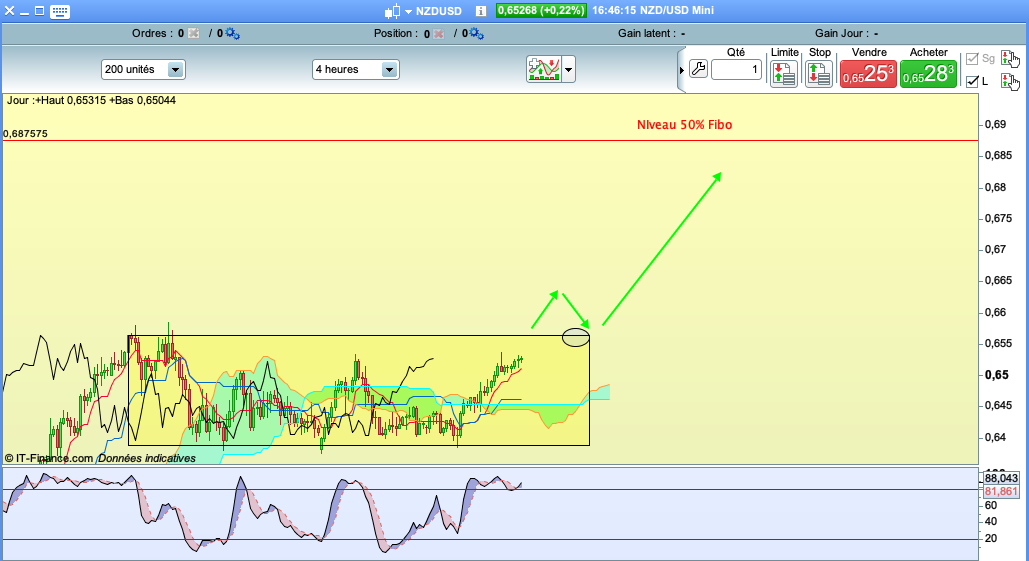
Task: Open the 4 heures timeframe dropdown
Action: pyautogui.click(x=389, y=70)
